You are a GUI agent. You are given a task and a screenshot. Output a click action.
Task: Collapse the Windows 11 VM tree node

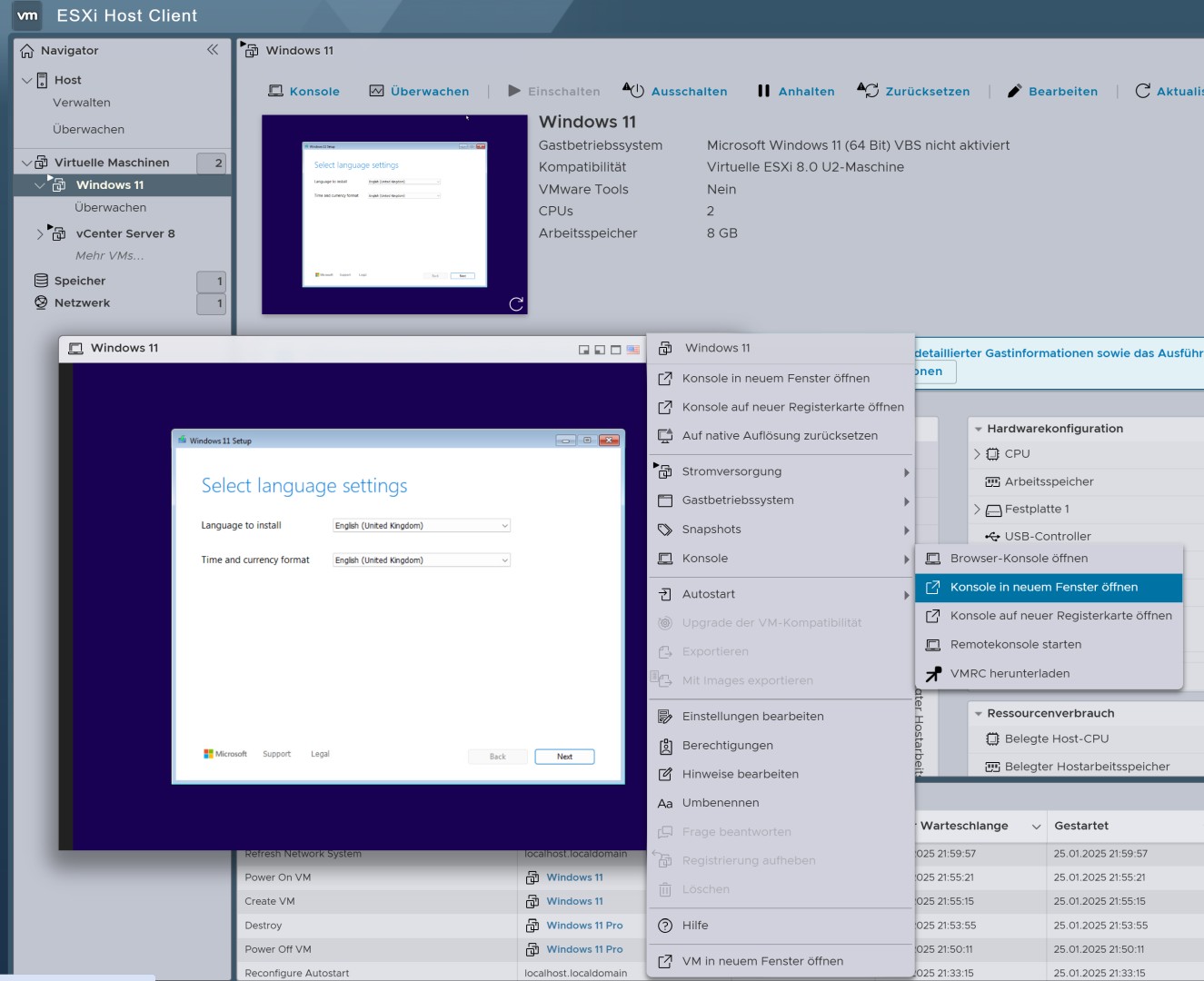click(39, 185)
